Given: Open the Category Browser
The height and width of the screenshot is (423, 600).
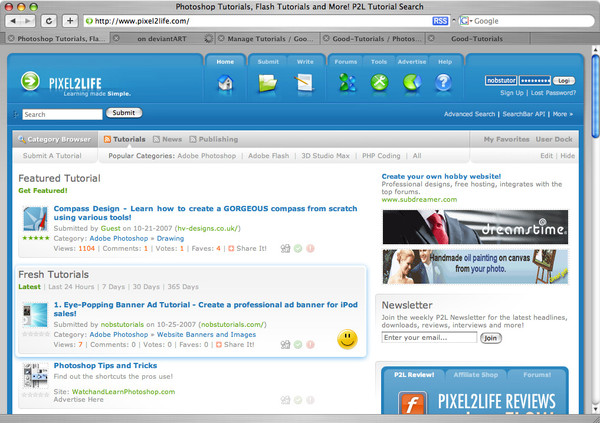Looking at the screenshot, I should (x=55, y=139).
